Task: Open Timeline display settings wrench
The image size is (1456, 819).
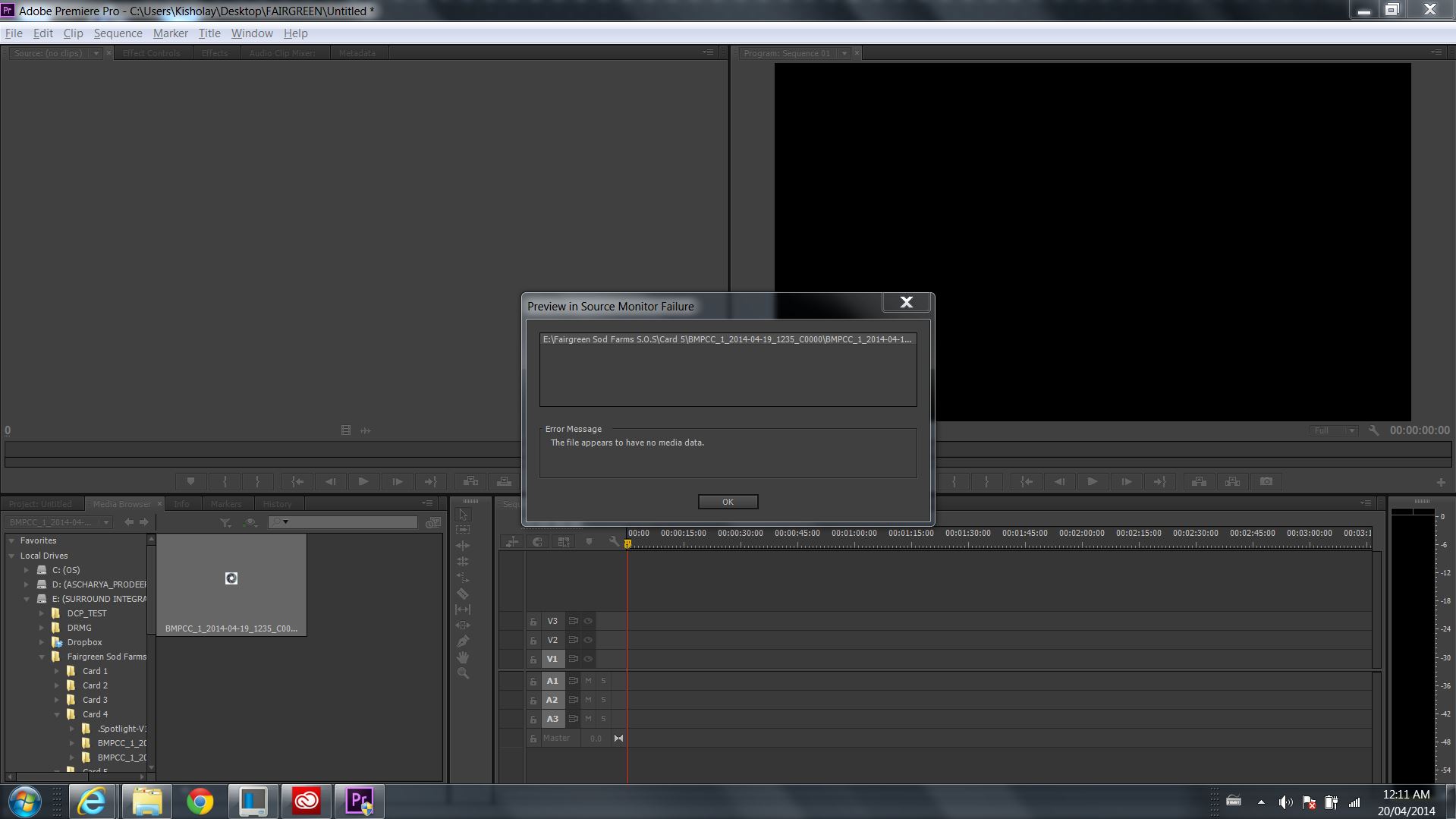Action: (614, 541)
